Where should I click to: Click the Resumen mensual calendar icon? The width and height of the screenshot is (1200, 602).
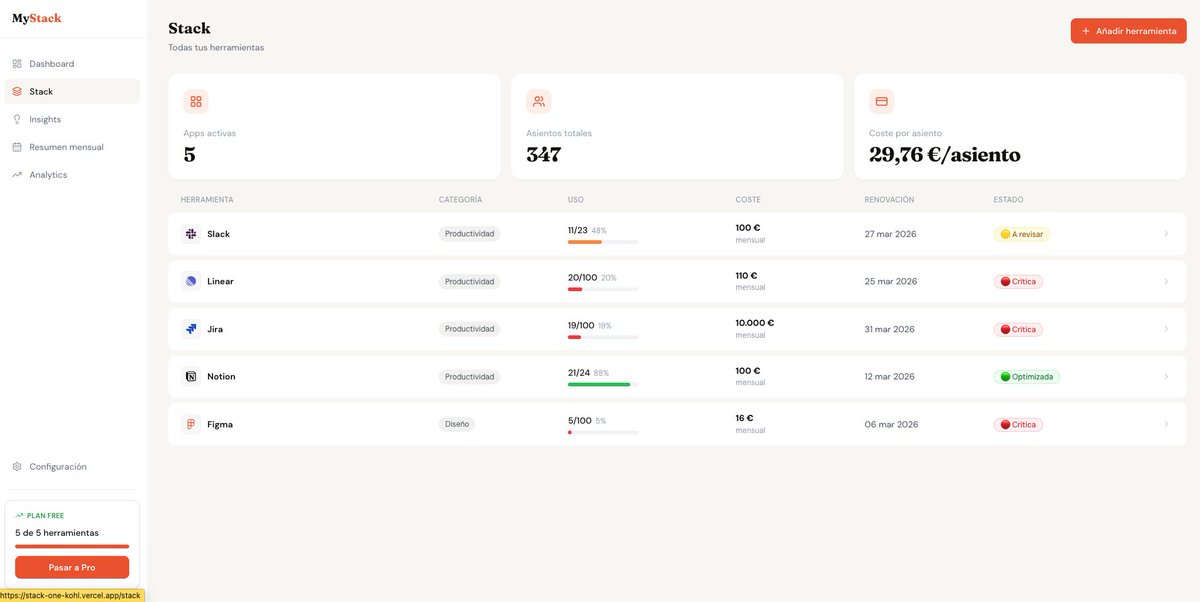tap(17, 147)
